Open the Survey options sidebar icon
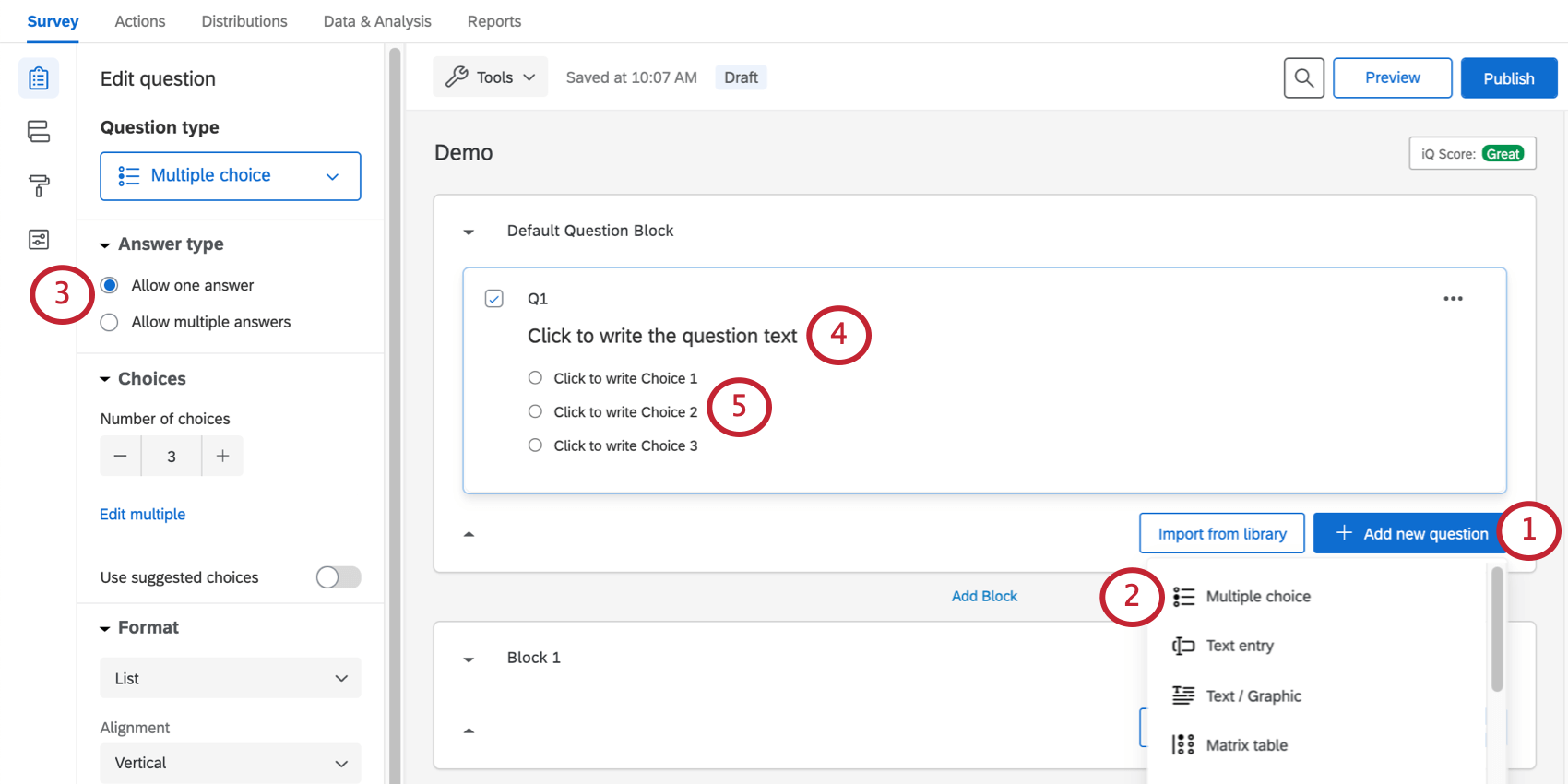Image resolution: width=1568 pixels, height=784 pixels. click(x=39, y=240)
